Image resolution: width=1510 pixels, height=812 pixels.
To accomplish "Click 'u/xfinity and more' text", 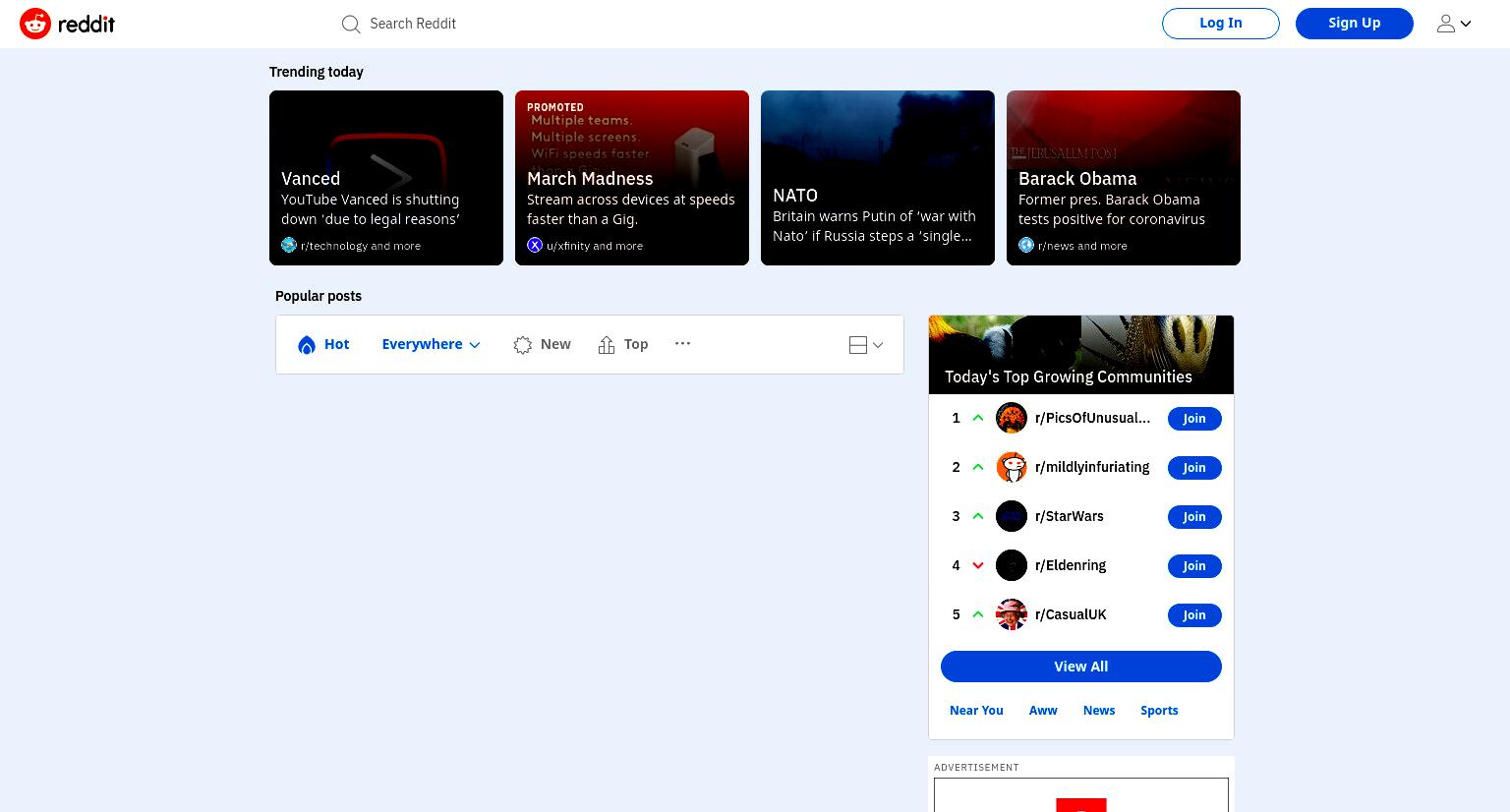I will pos(595,246).
